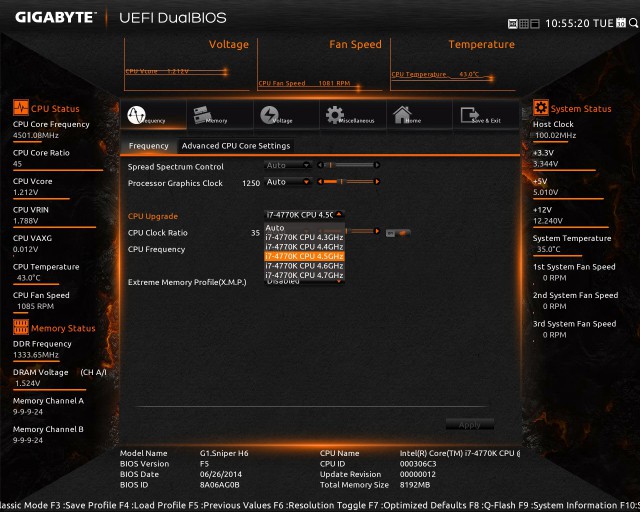Click the Memory Status chip icon
Image resolution: width=640 pixels, height=512 pixels.
click(x=20, y=327)
